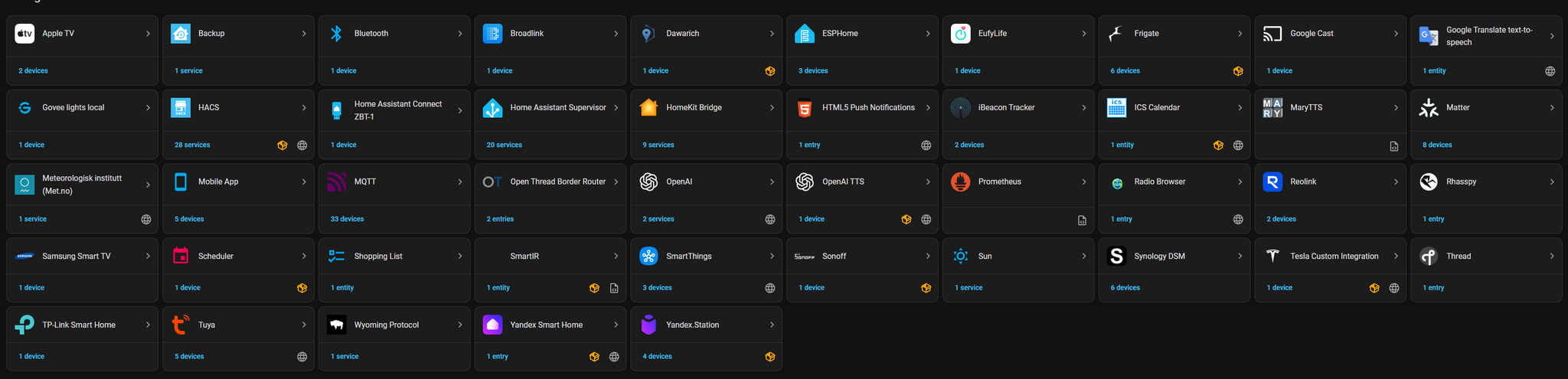Click the Reolink integration icon
Image resolution: width=1568 pixels, height=379 pixels.
click(1272, 182)
